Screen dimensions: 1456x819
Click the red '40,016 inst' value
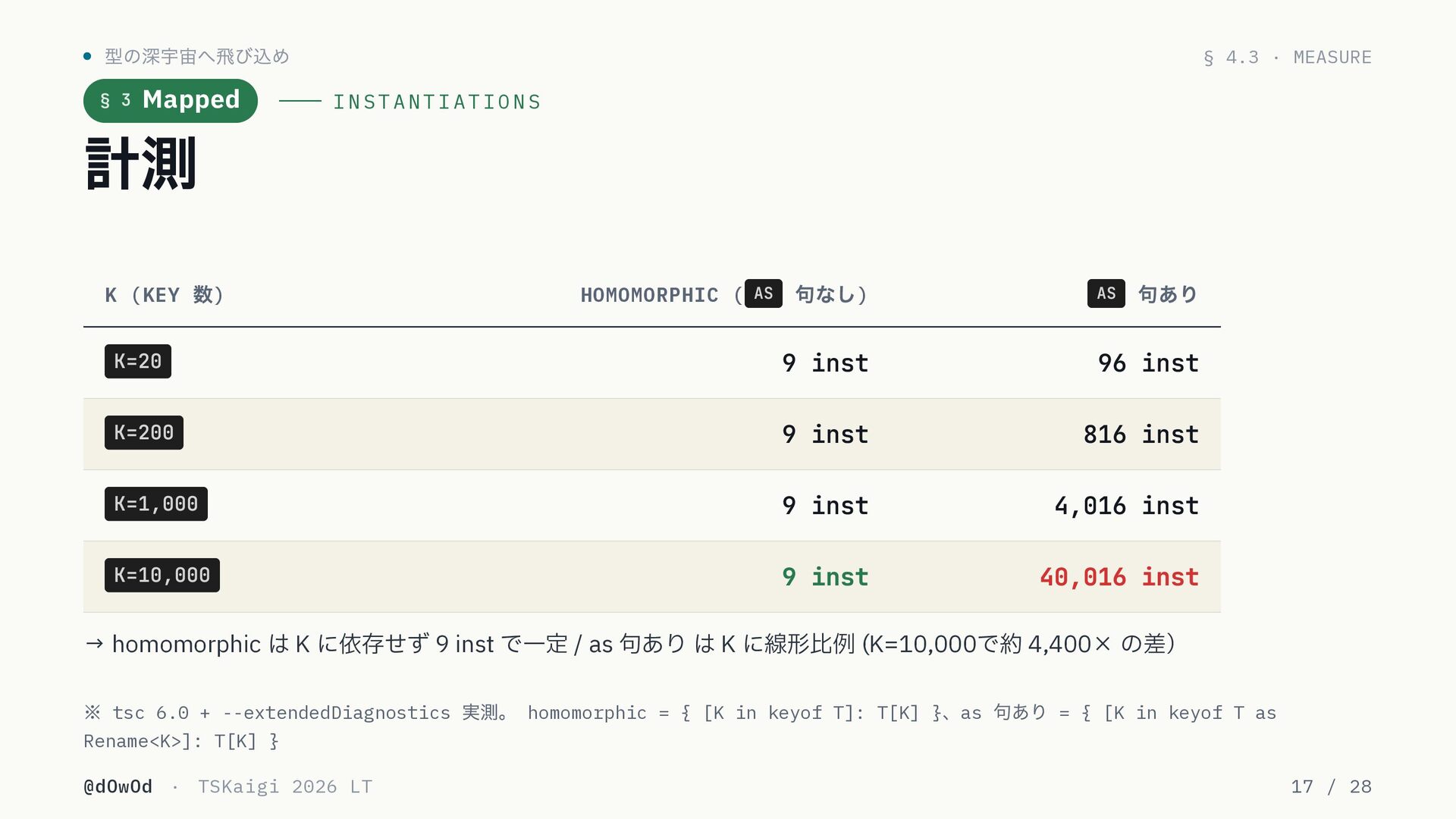1119,577
